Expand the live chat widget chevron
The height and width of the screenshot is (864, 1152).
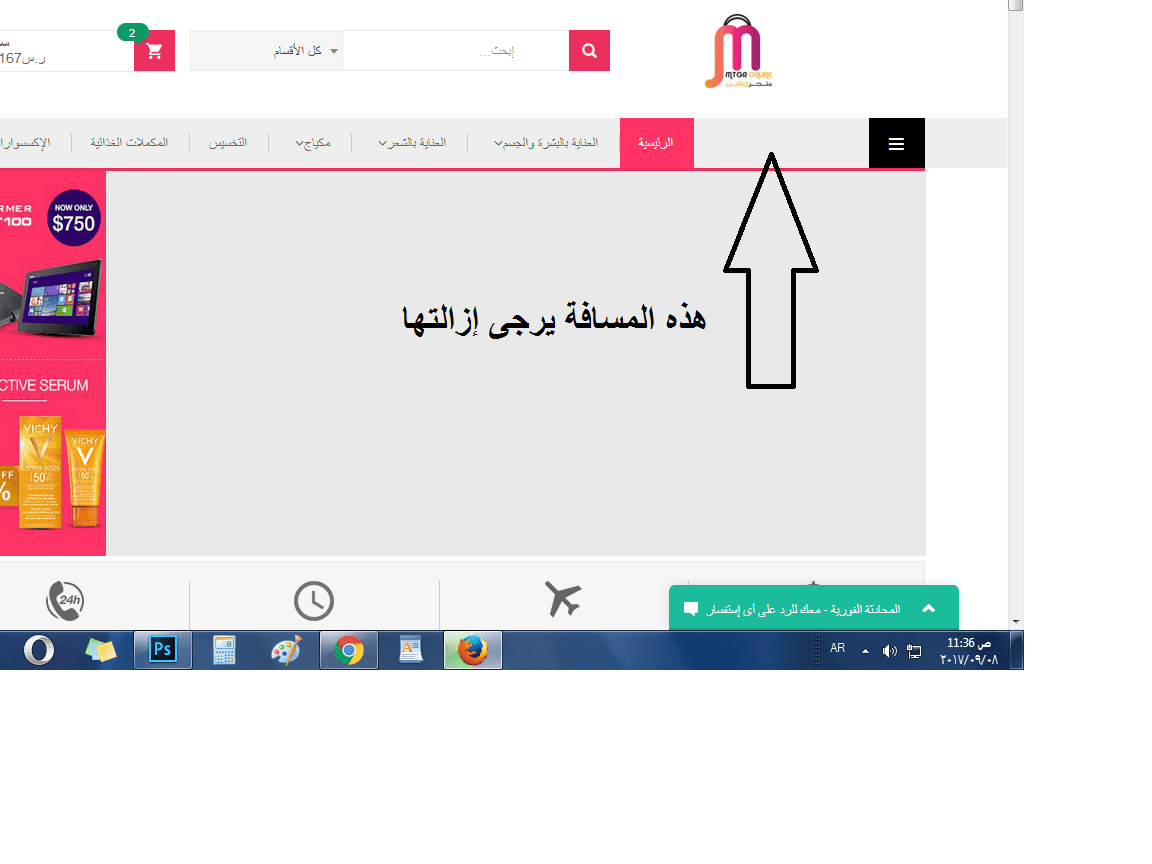(929, 608)
